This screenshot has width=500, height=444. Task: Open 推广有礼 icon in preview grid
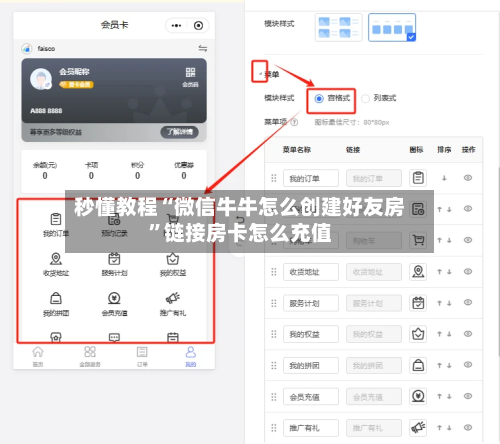[x=173, y=298]
